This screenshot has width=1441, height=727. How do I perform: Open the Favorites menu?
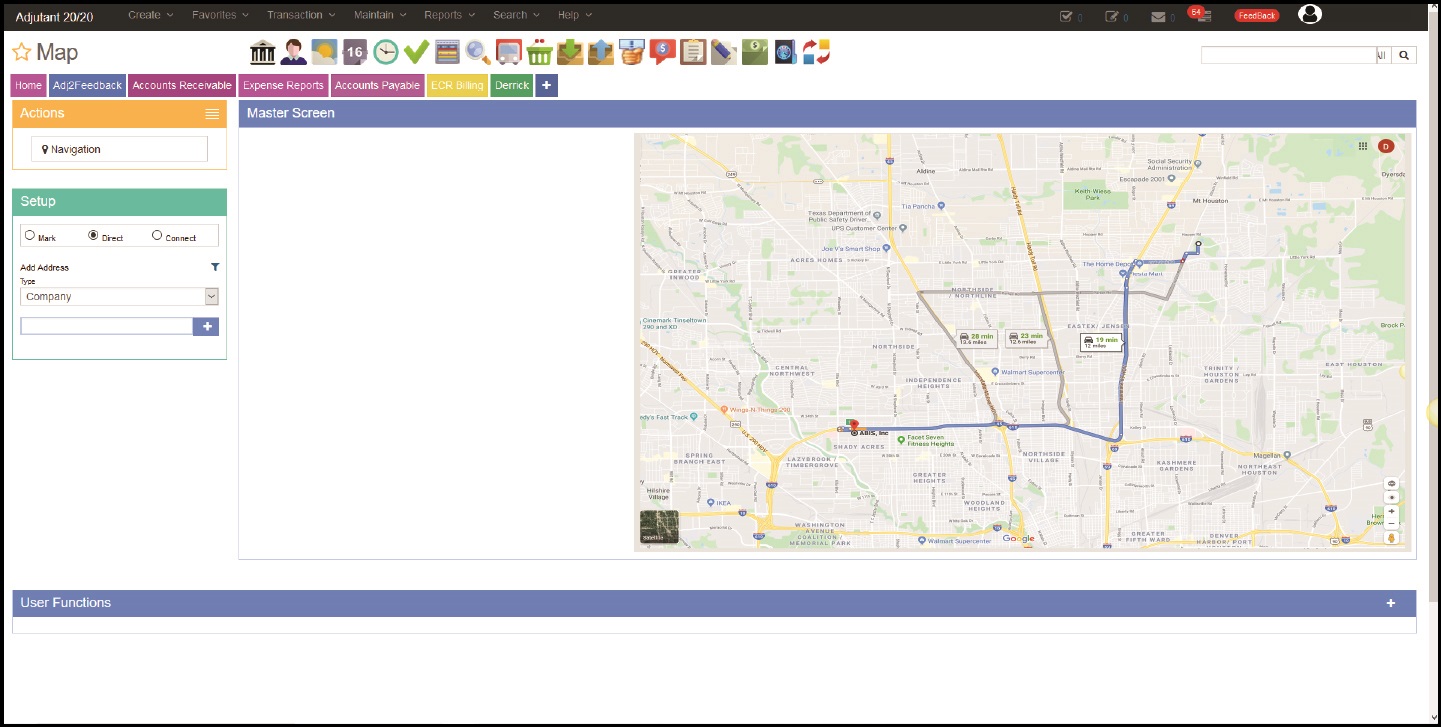click(x=220, y=15)
